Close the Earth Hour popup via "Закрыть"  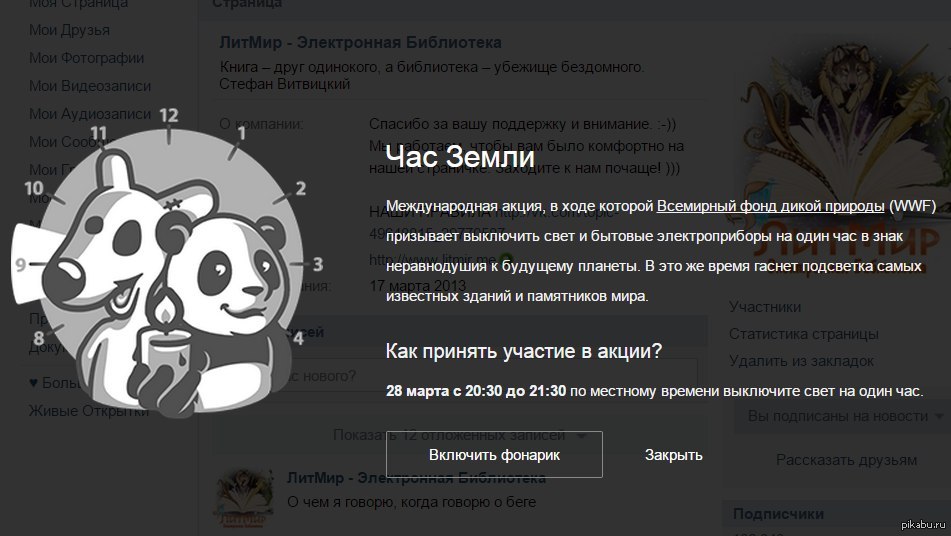[x=673, y=455]
